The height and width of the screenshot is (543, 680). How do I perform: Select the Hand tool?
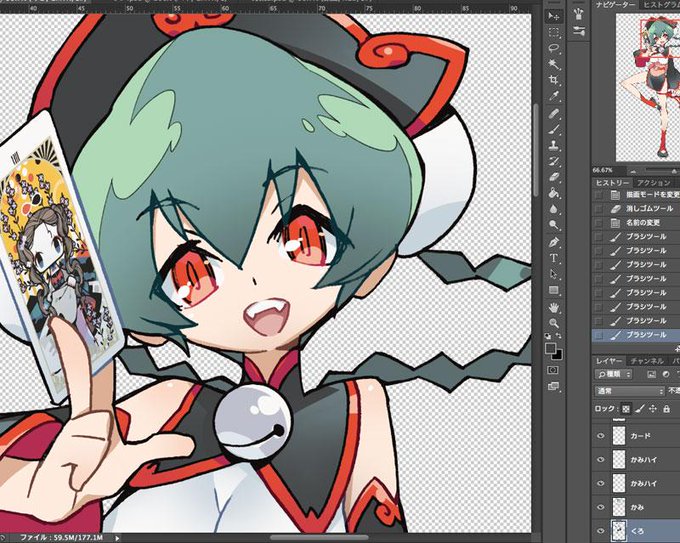tap(554, 307)
